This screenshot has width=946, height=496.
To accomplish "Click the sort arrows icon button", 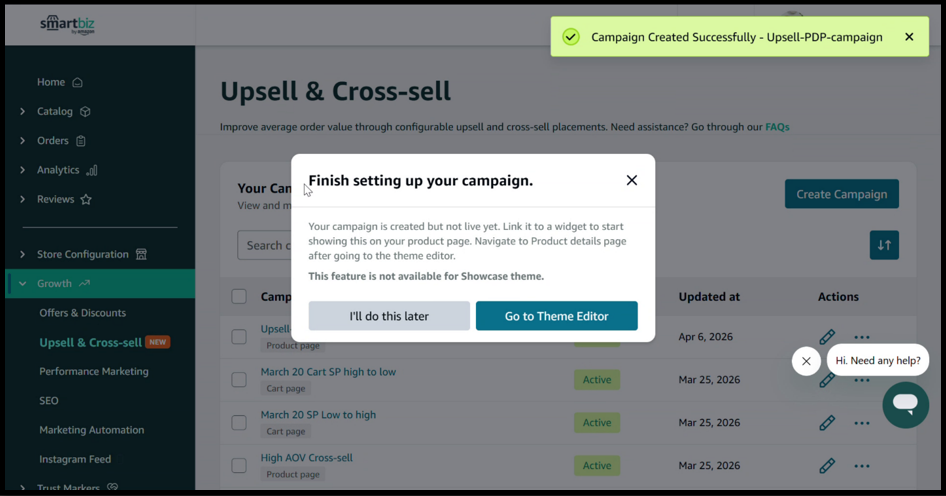I will click(x=884, y=245).
